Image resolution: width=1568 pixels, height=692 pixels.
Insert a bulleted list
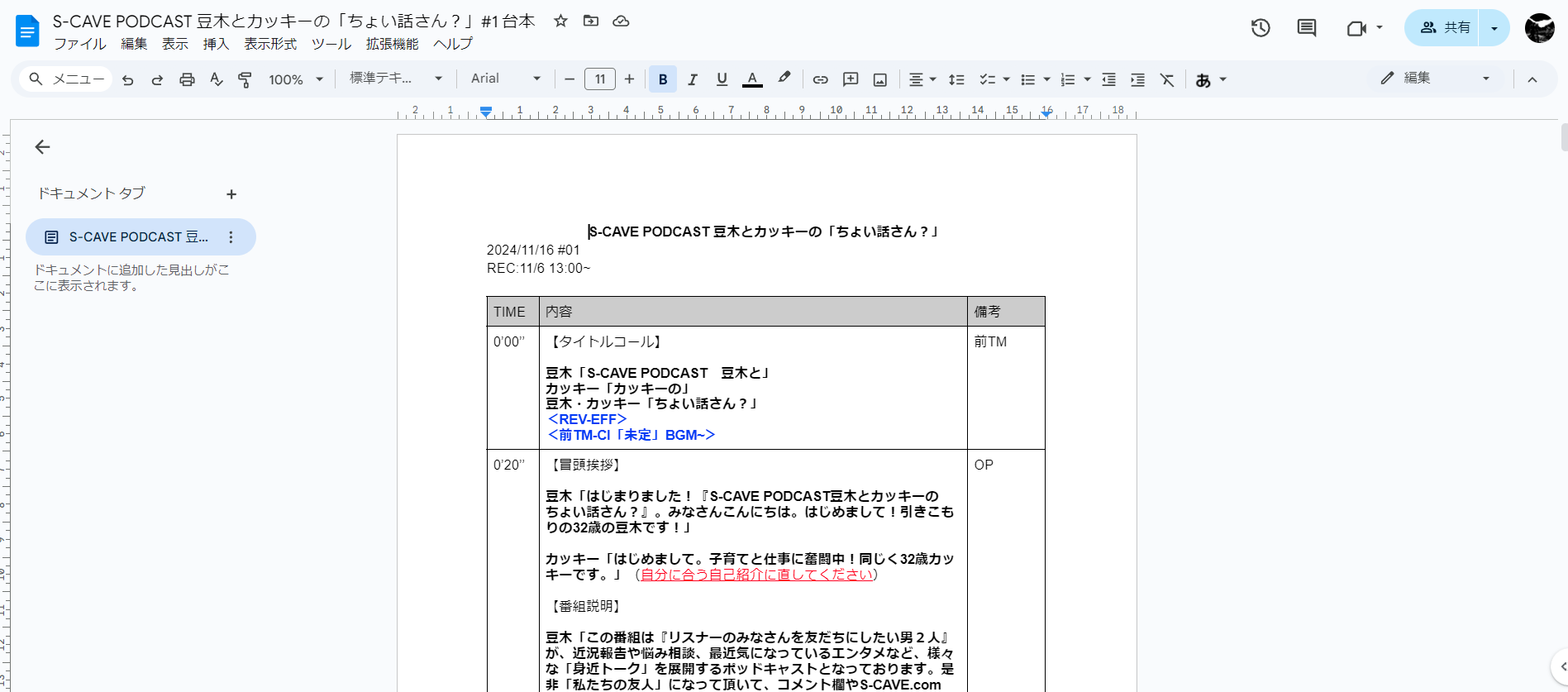click(x=1027, y=79)
